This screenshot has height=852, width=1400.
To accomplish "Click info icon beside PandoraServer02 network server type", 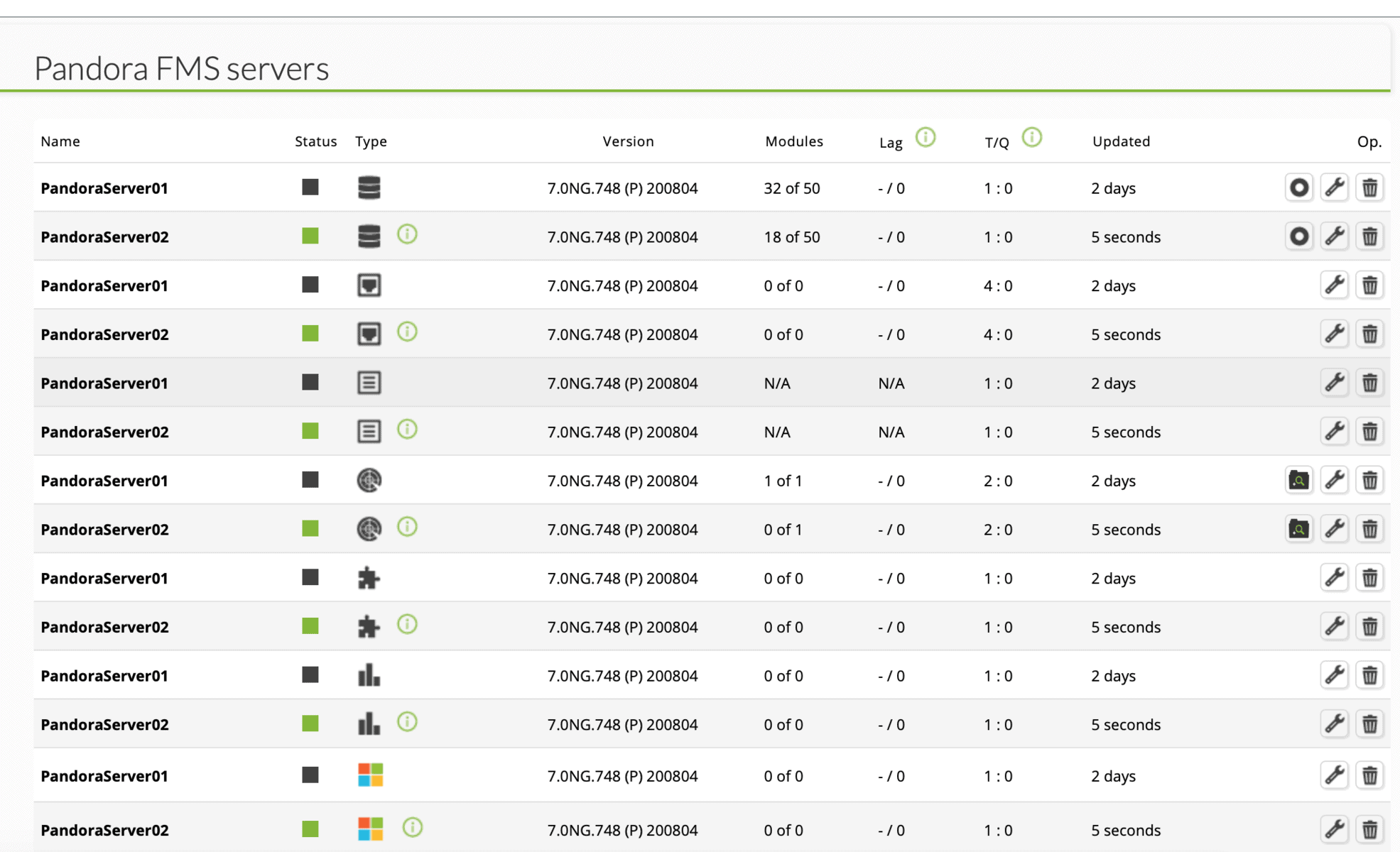I will pyautogui.click(x=407, y=332).
